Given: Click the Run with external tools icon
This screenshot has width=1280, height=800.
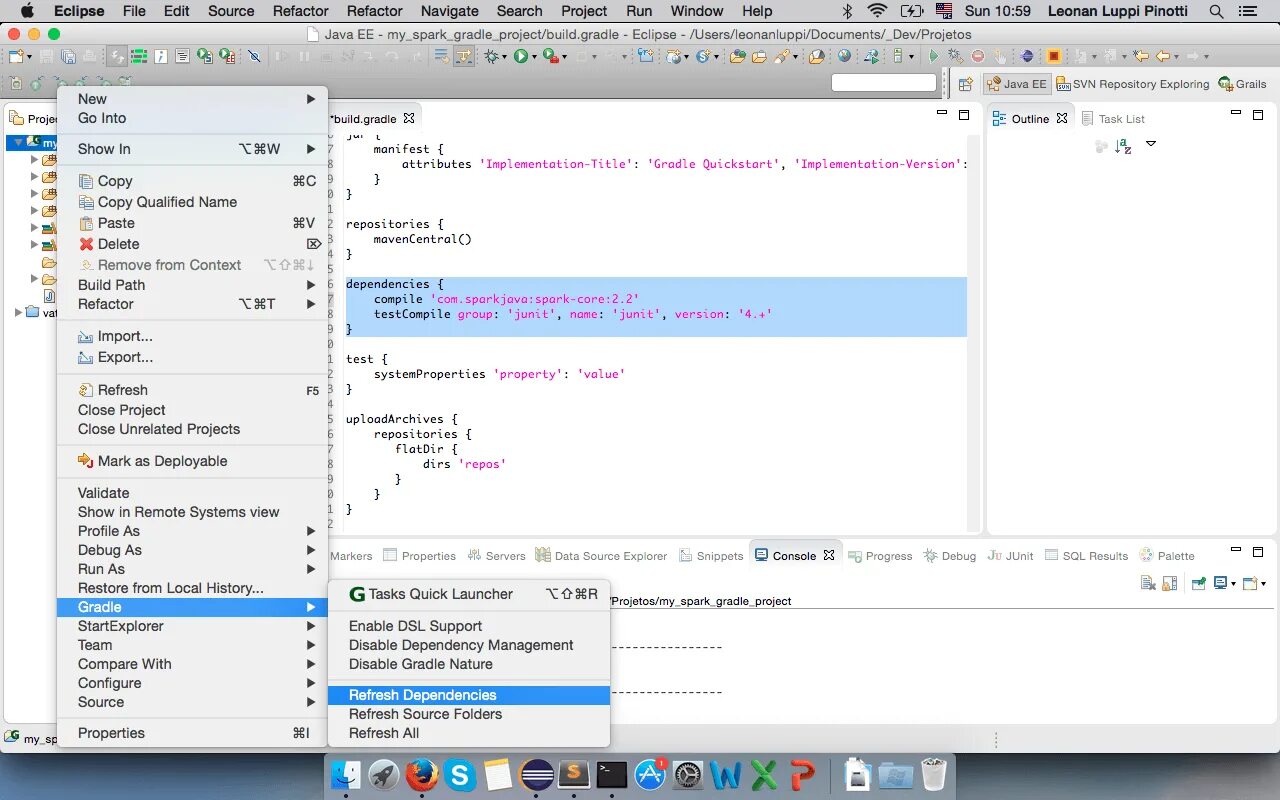Looking at the screenshot, I should pyautogui.click(x=549, y=57).
